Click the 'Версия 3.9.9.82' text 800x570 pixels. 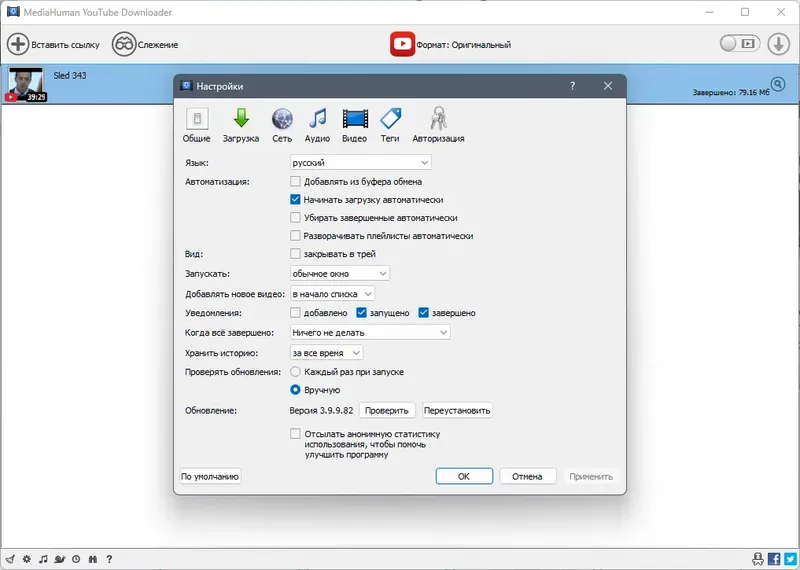click(321, 411)
